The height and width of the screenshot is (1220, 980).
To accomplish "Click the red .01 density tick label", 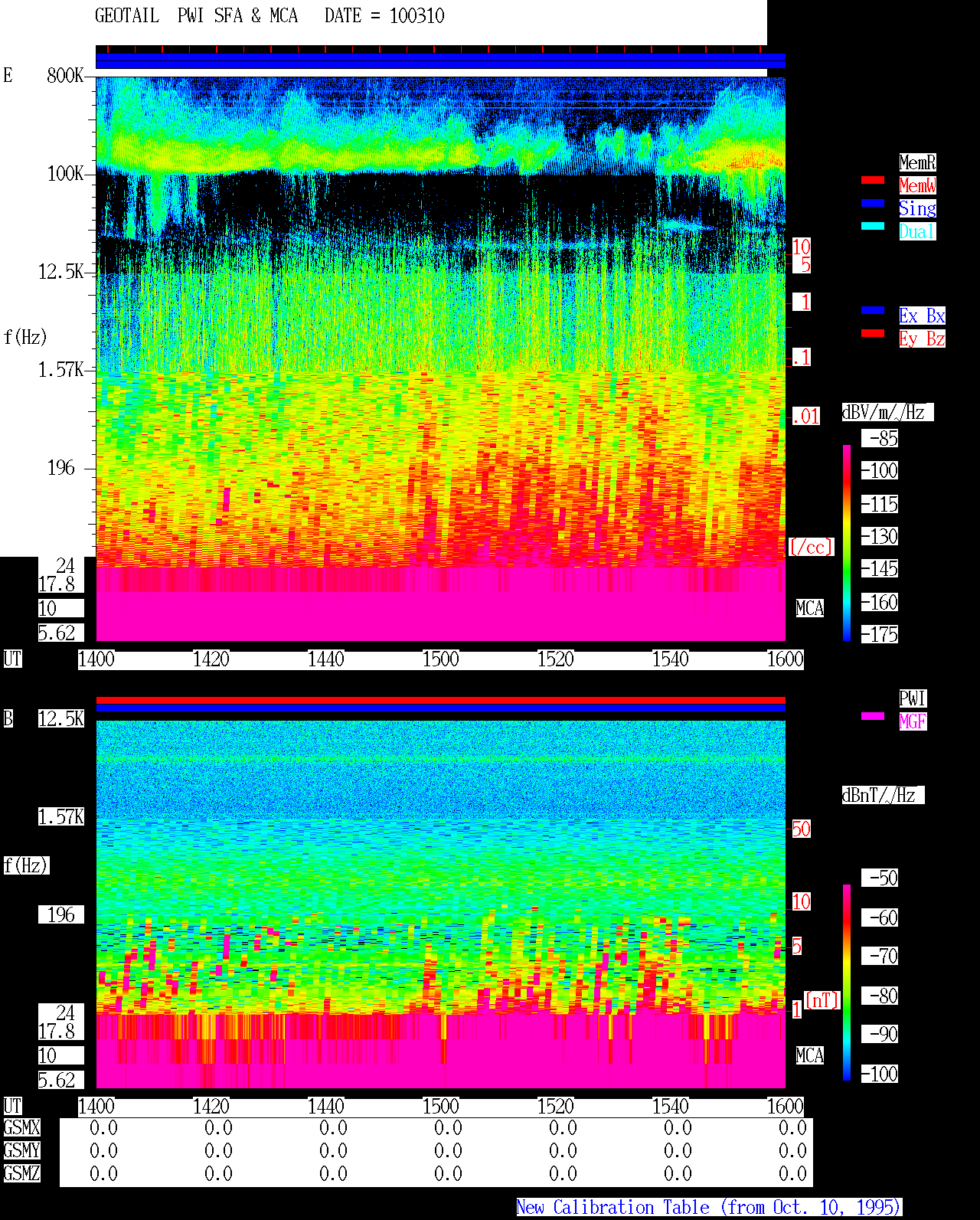I will click(805, 417).
